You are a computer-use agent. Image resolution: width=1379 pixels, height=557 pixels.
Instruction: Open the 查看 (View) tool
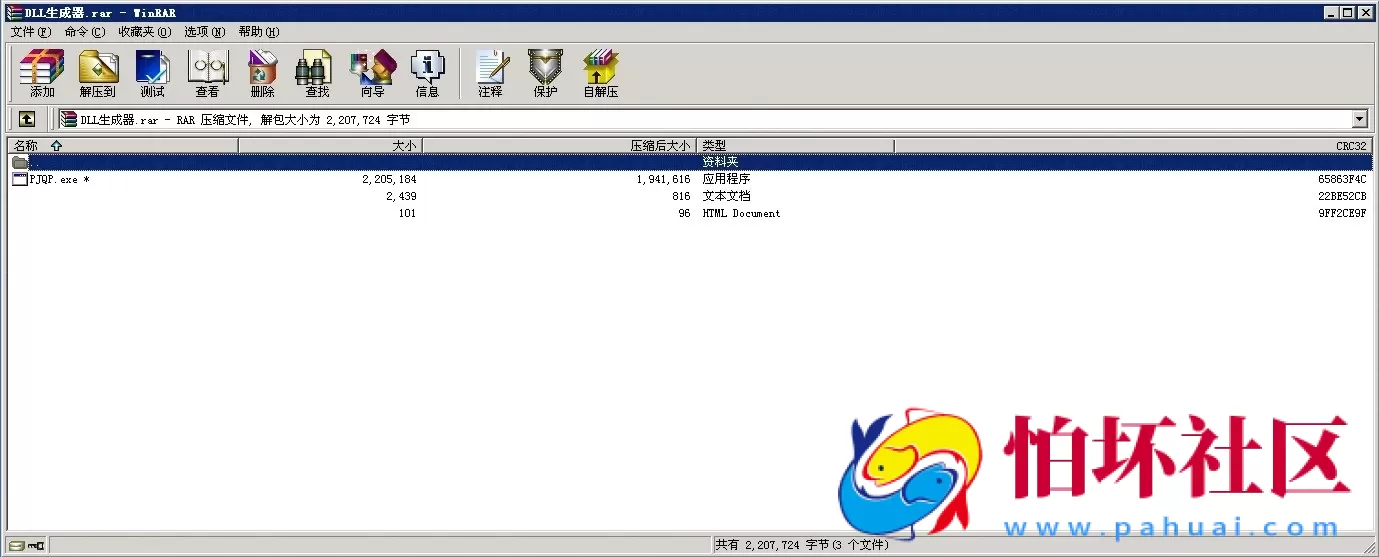click(x=208, y=73)
